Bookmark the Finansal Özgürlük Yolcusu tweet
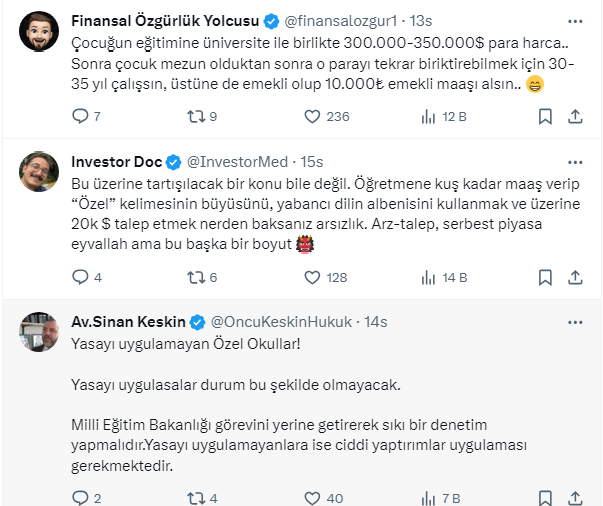603x506 pixels. tap(545, 116)
